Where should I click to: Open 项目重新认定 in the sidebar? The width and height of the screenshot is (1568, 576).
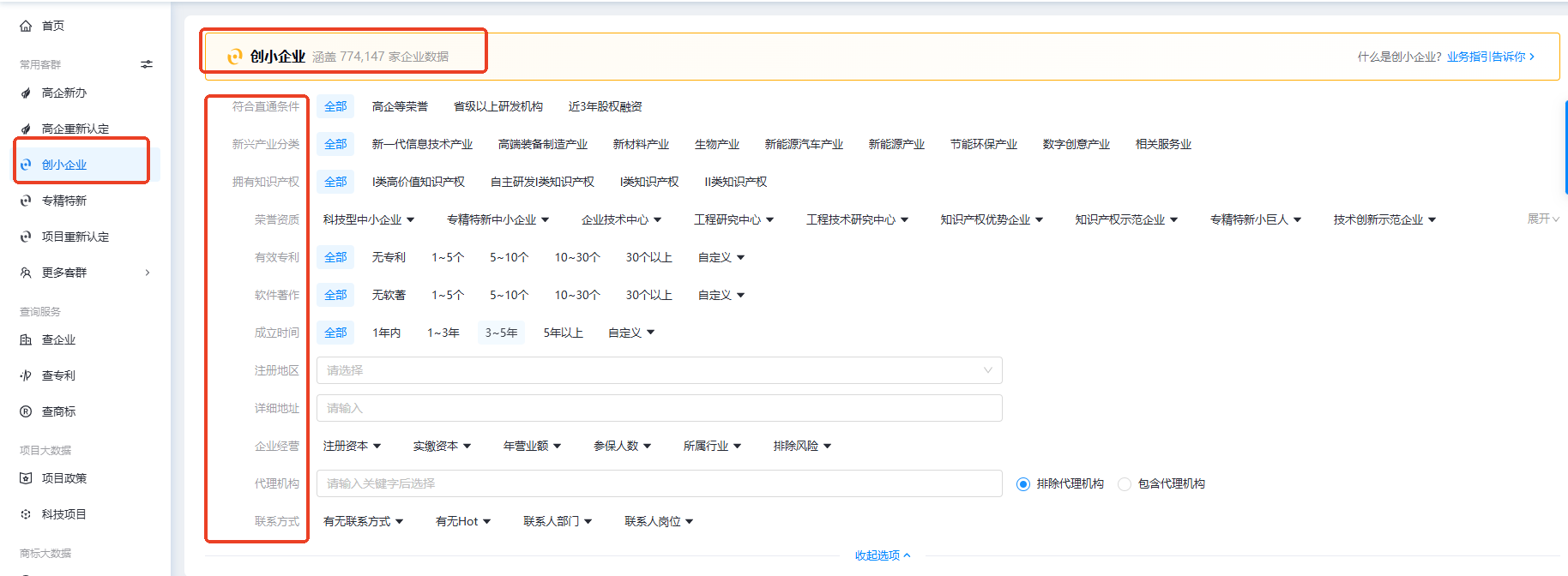pyautogui.click(x=75, y=237)
